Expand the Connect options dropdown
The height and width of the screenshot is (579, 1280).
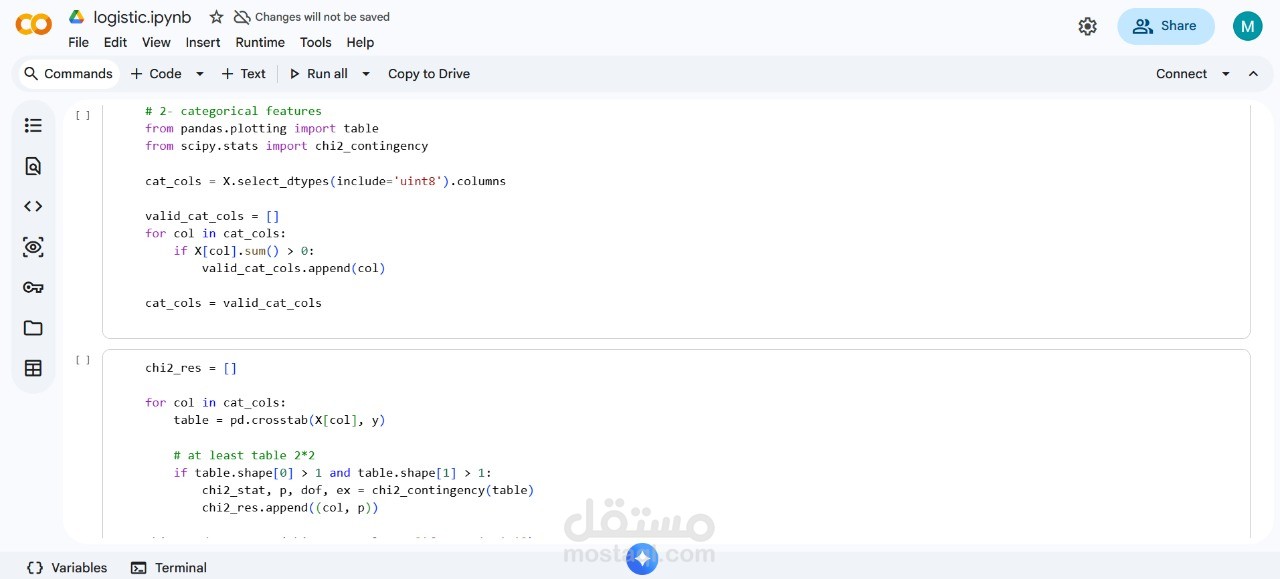[1225, 74]
